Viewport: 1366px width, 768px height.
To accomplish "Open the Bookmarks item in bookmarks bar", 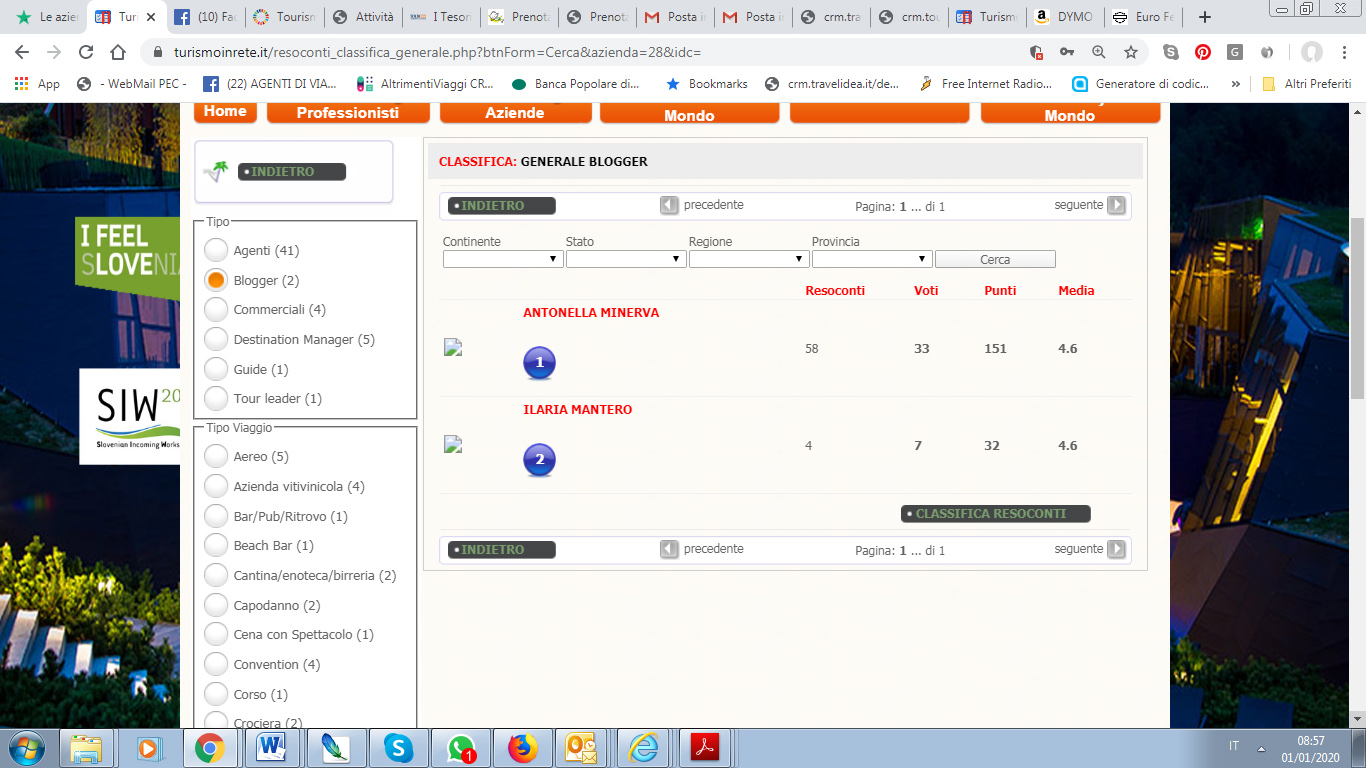I will coord(706,84).
